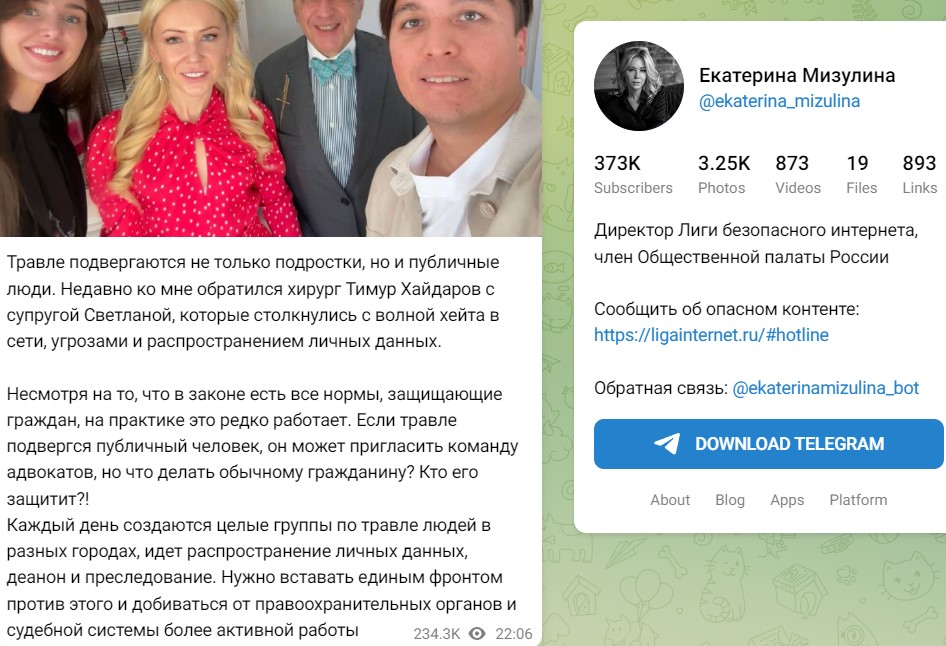Select the 893 Links counter
The image size is (946, 646).
coord(919,174)
